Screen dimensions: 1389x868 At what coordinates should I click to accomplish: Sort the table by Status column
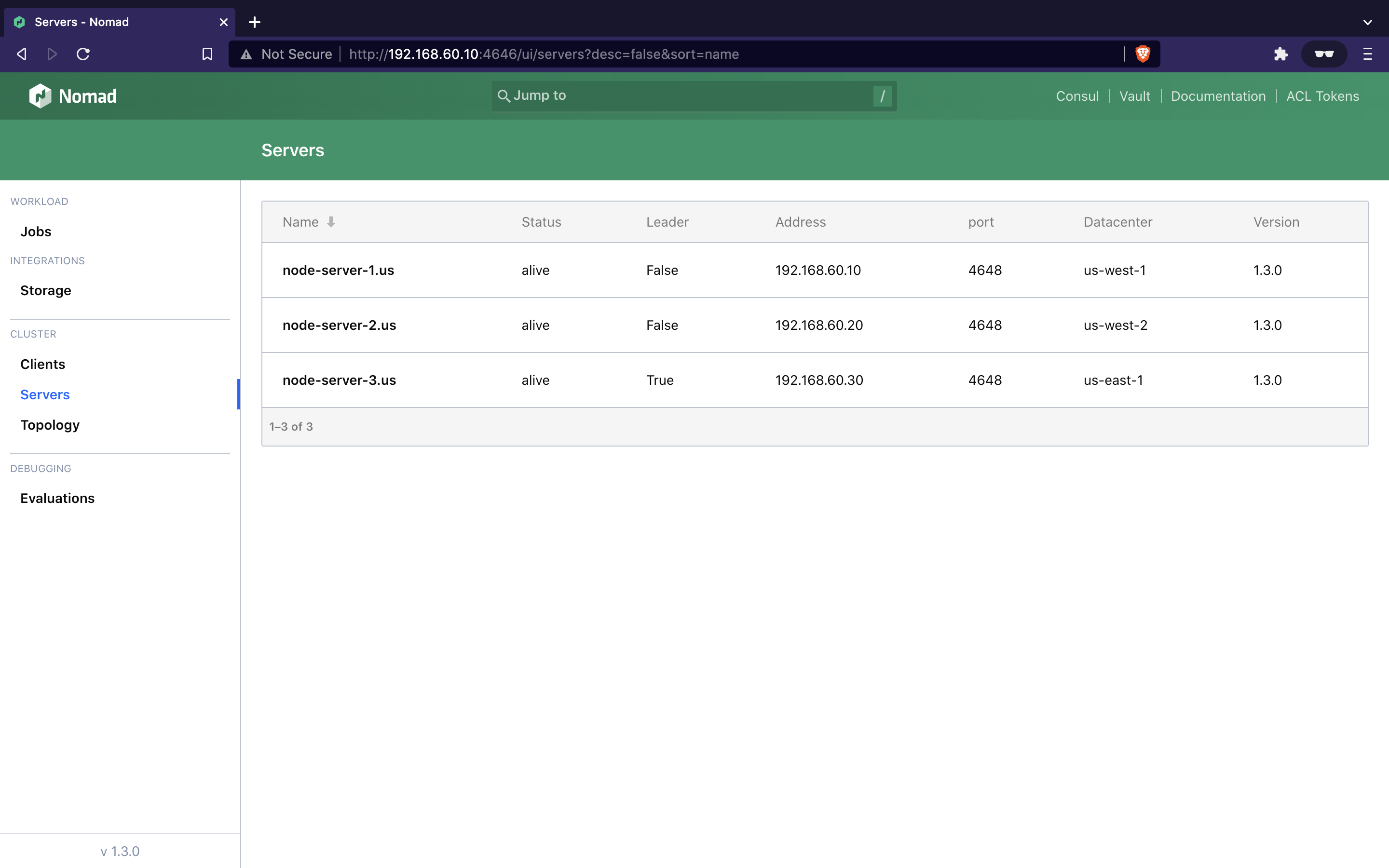(x=541, y=222)
